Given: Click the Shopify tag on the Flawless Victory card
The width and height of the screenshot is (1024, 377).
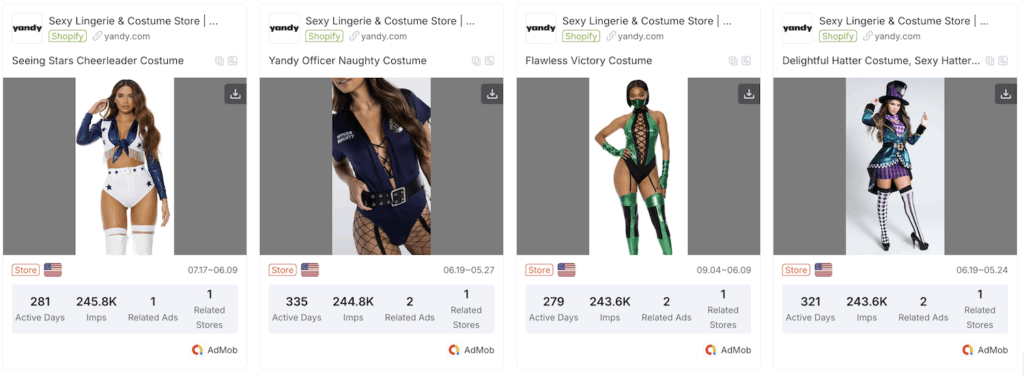Looking at the screenshot, I should tap(581, 37).
